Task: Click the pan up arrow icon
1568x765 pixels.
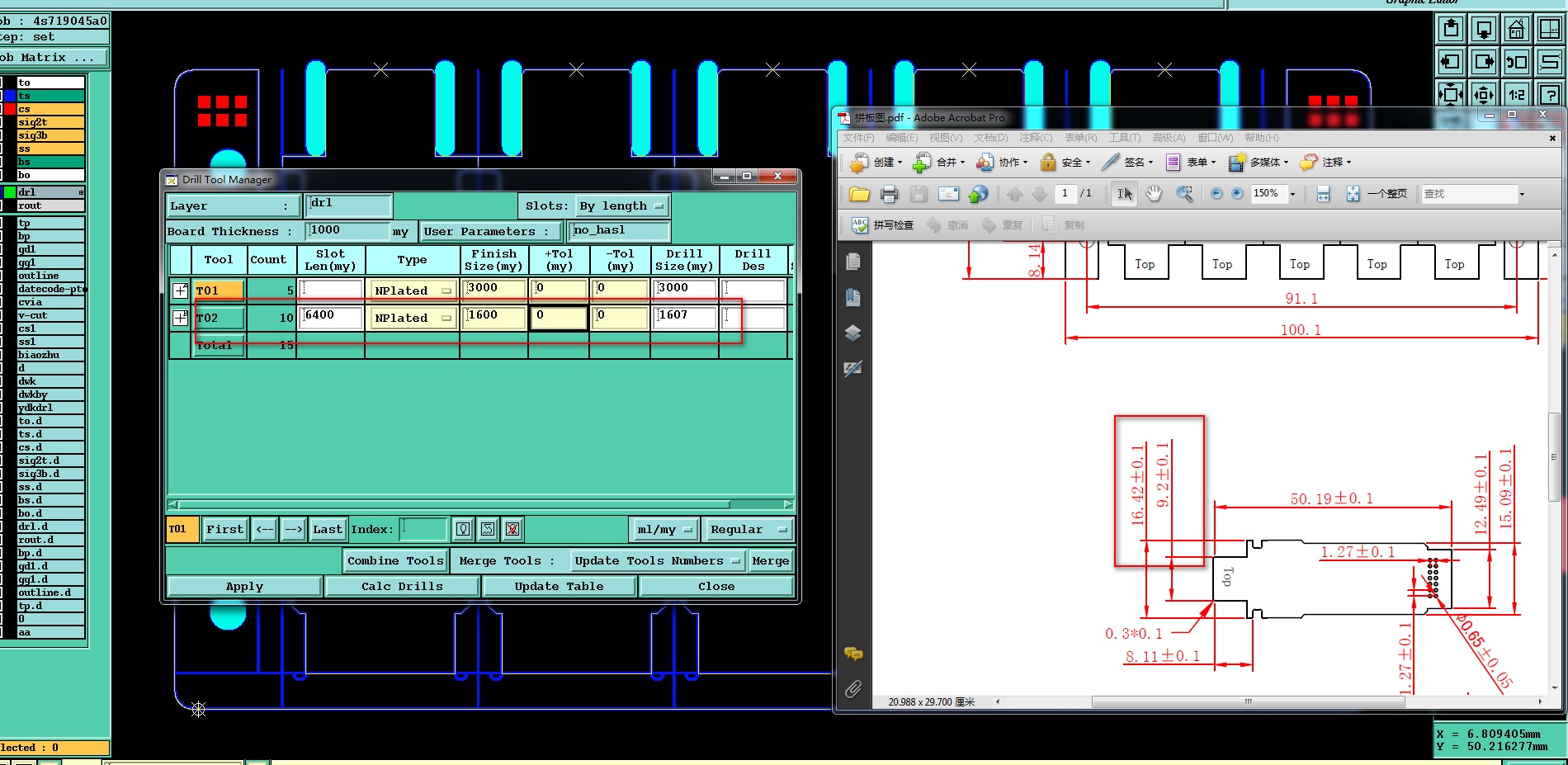Action: (1451, 30)
